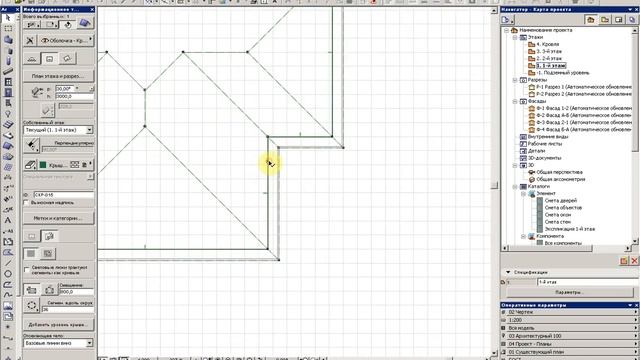Click the View Map icon in Navigator
The width and height of the screenshot is (640, 360).
click(x=604, y=20)
